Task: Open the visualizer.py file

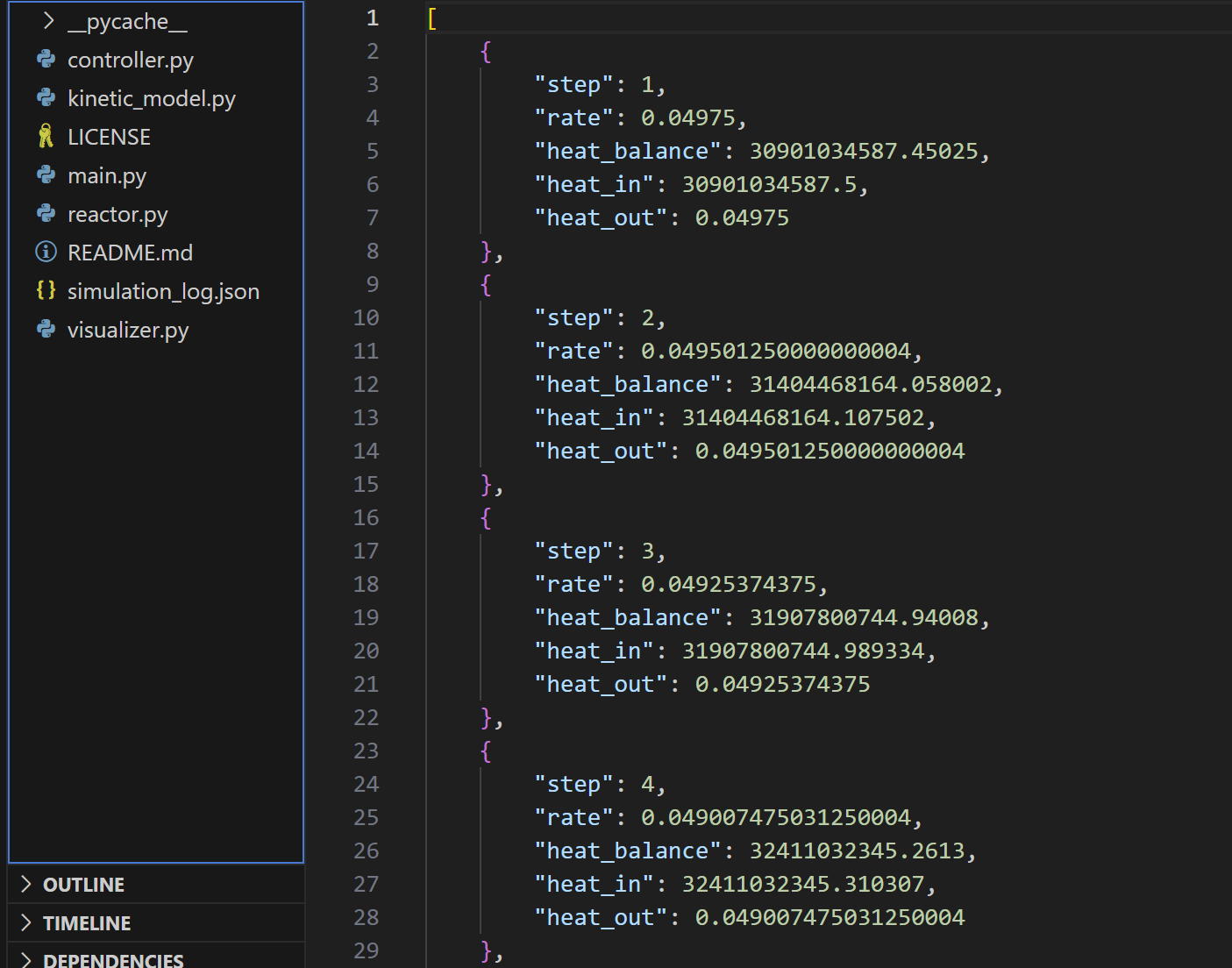Action: click(128, 330)
